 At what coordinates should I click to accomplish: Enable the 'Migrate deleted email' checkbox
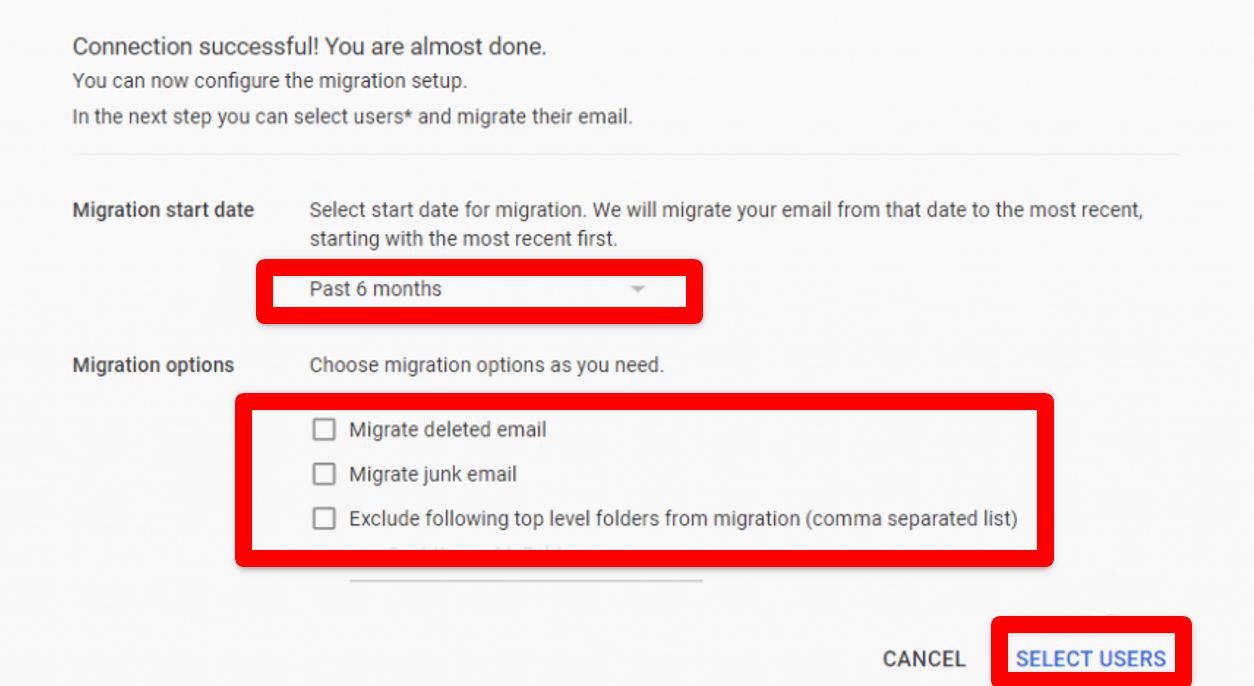(x=323, y=429)
